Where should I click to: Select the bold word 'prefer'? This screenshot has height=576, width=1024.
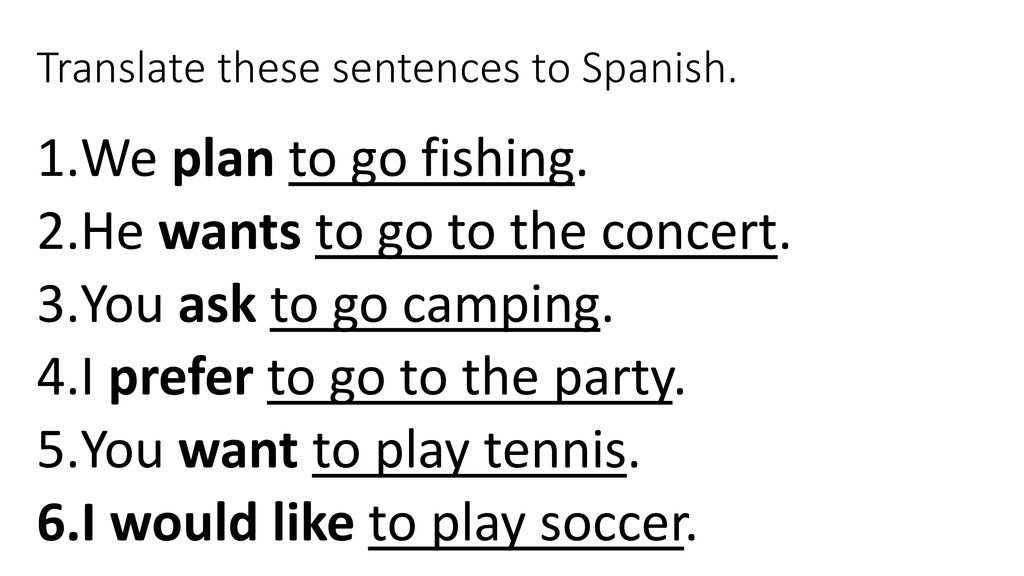click(x=181, y=379)
